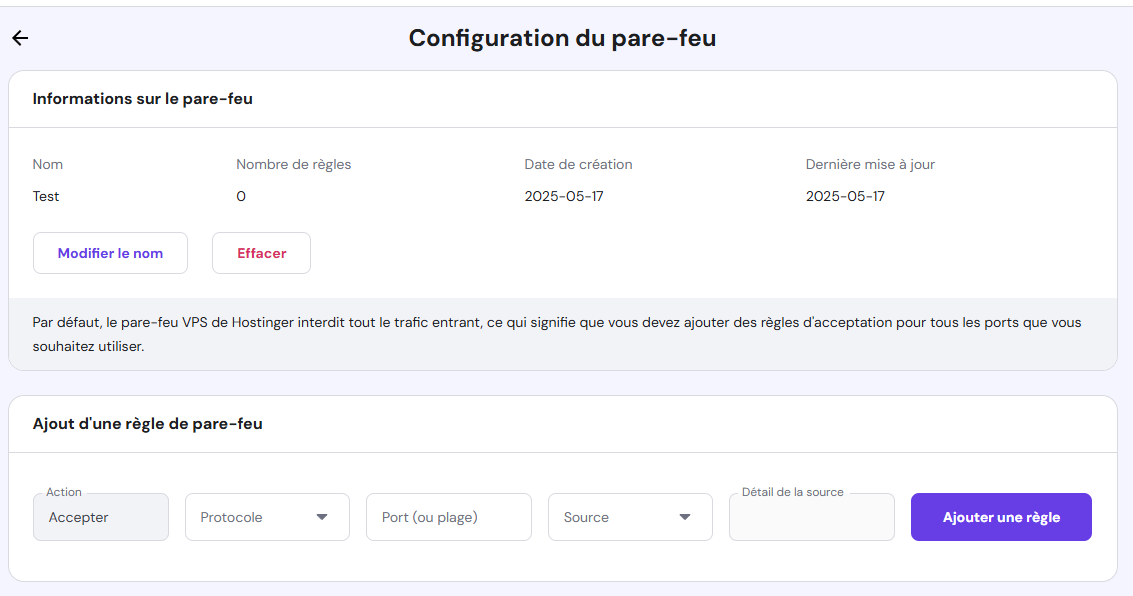Click the 'Nombre de règles' value 0
Screen dimensions: 1133x596
[x=241, y=196]
